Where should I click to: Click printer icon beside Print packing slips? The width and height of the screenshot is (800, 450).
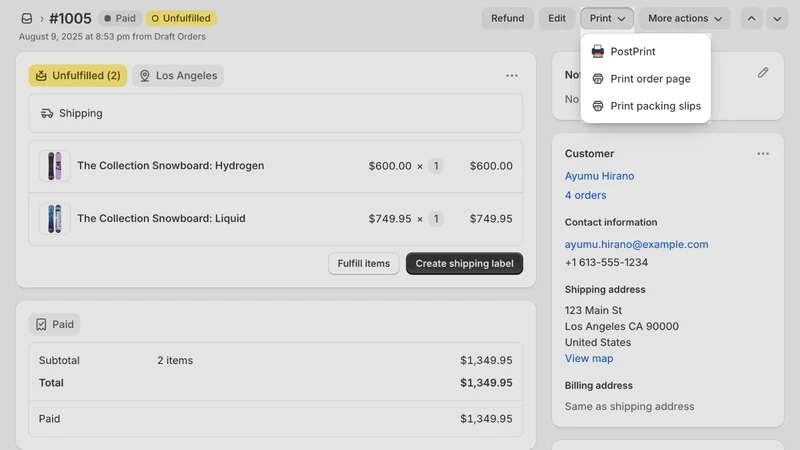[x=597, y=106]
